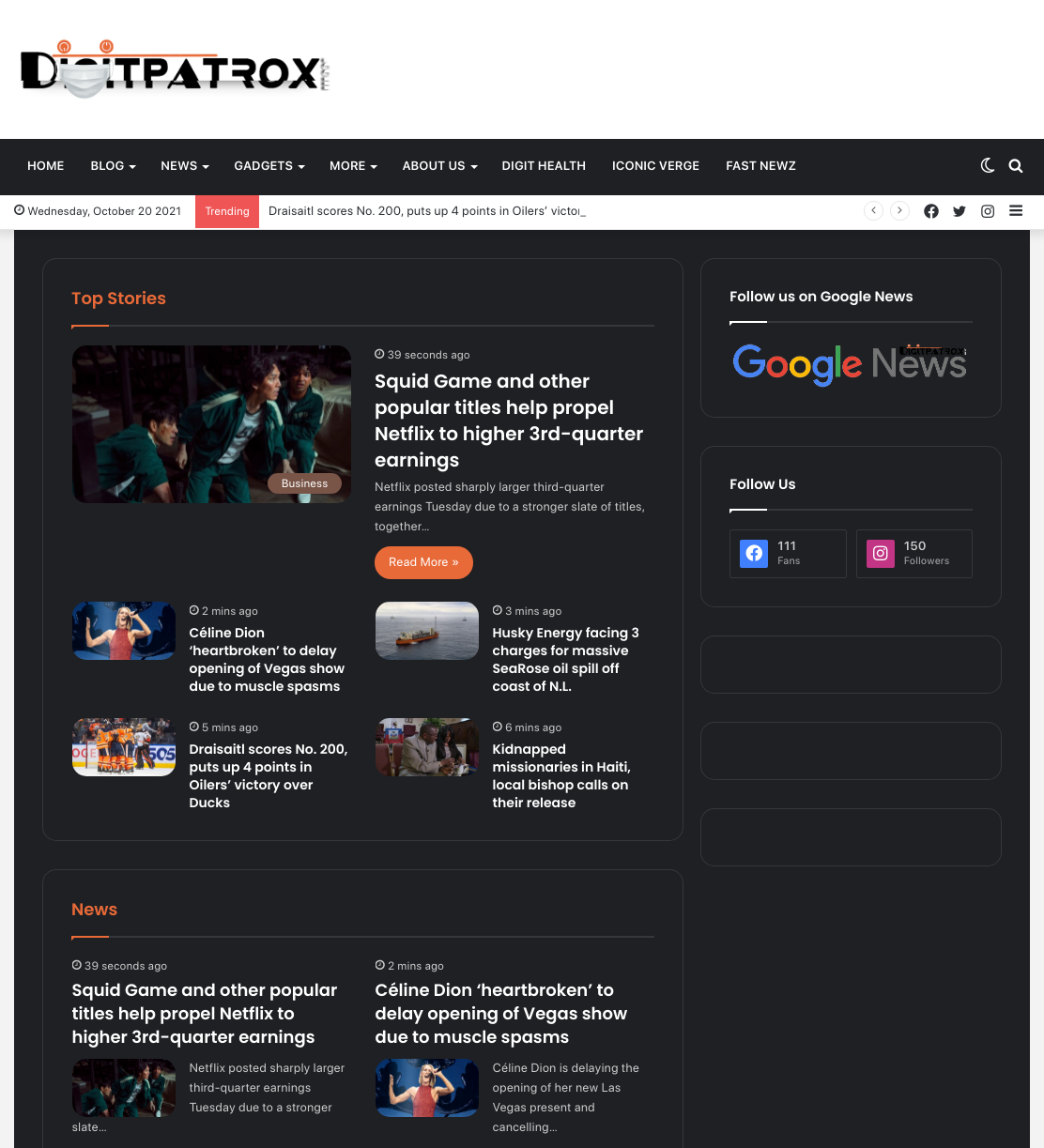Image resolution: width=1044 pixels, height=1148 pixels.
Task: Click the Trending label
Action: pyautogui.click(x=227, y=211)
